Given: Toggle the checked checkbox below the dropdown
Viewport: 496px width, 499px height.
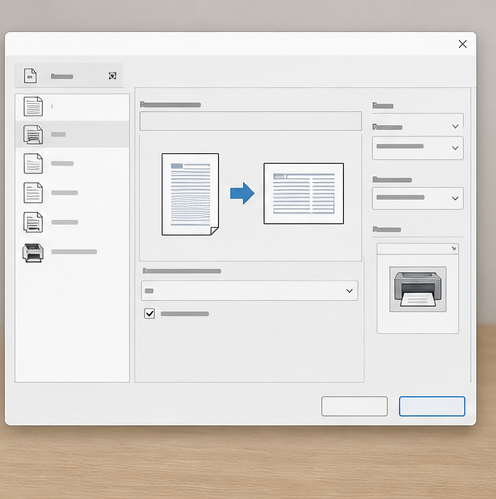Looking at the screenshot, I should 149,314.
